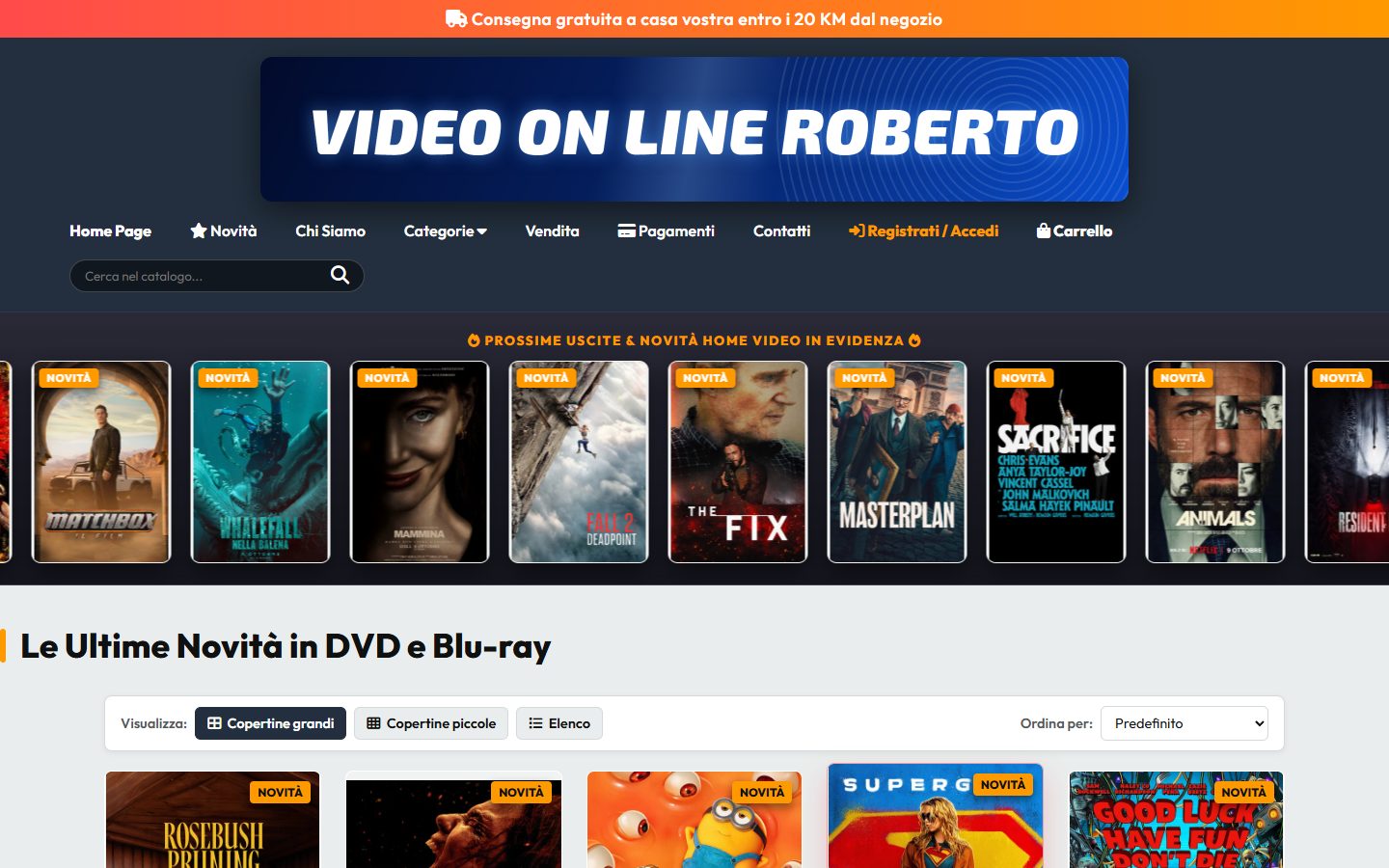Image resolution: width=1389 pixels, height=868 pixels.
Task: Open the Supergirl movie cover
Action: click(936, 816)
